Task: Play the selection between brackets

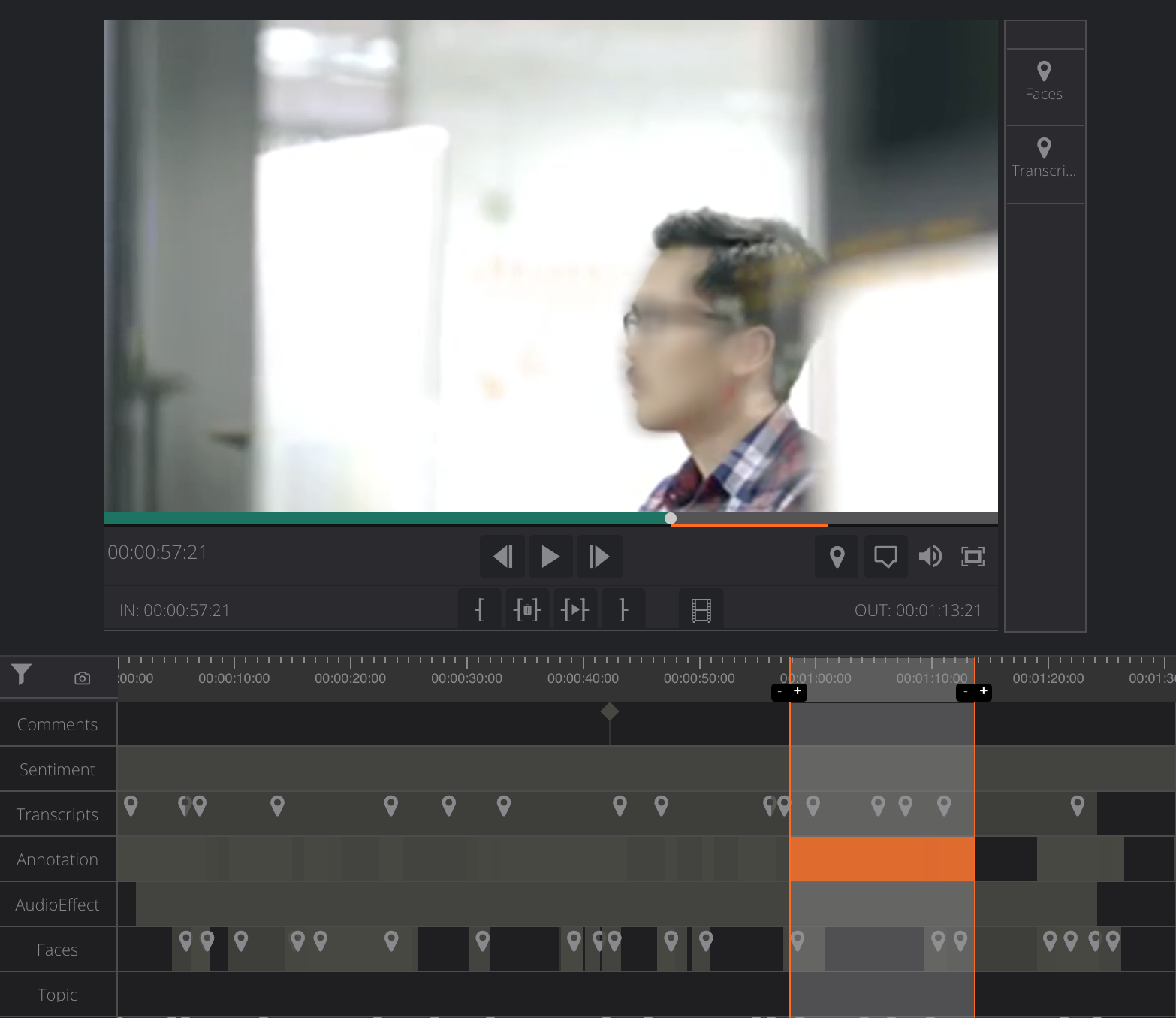Action: pos(574,609)
